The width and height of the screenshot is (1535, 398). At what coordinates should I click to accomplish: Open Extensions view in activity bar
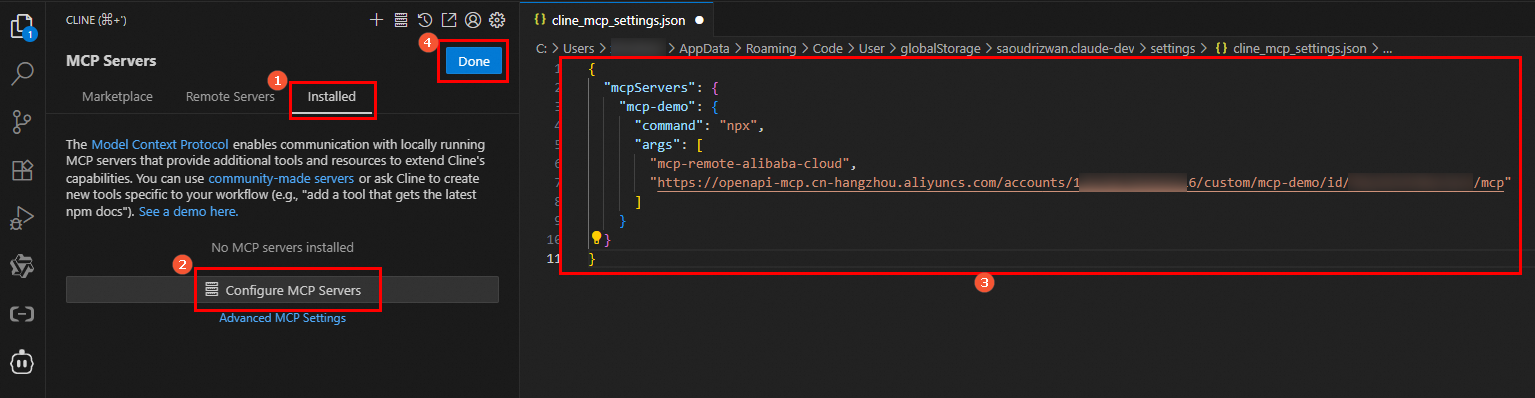22,170
